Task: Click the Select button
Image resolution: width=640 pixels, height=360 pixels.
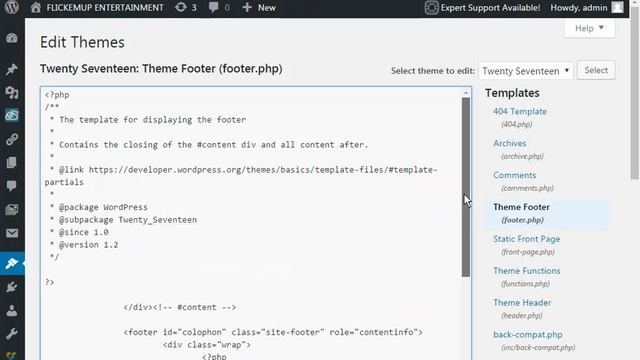Action: [596, 70]
